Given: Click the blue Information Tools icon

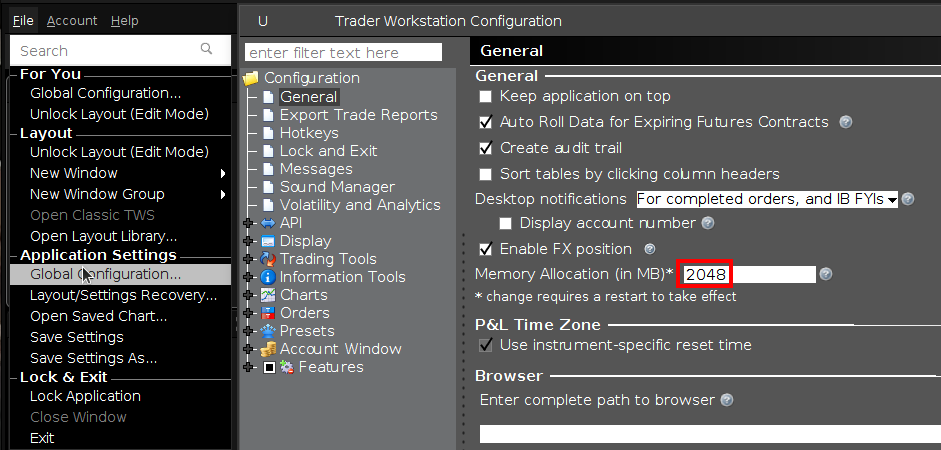Looking at the screenshot, I should click(268, 277).
